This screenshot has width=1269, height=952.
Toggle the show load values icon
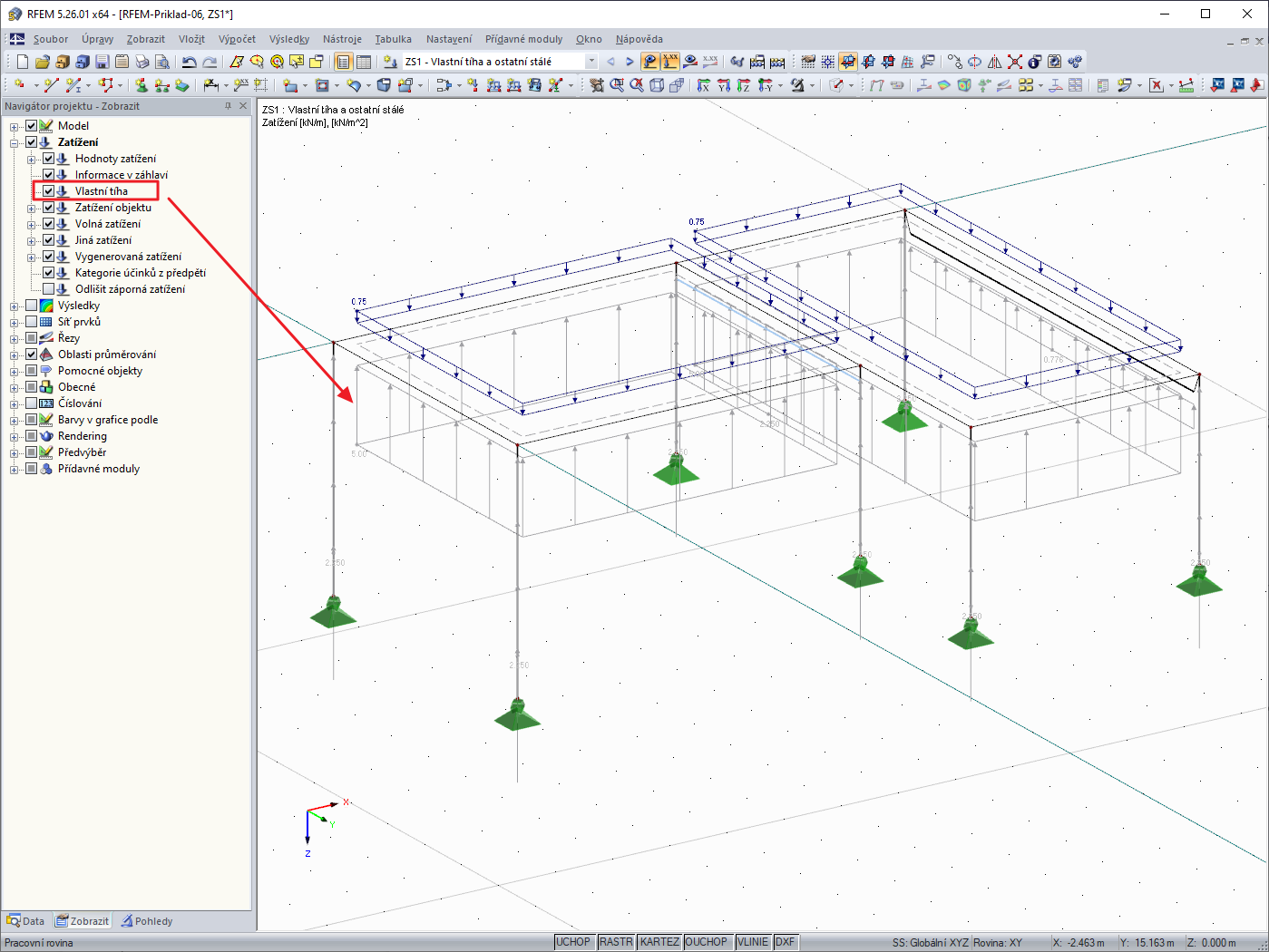click(670, 62)
